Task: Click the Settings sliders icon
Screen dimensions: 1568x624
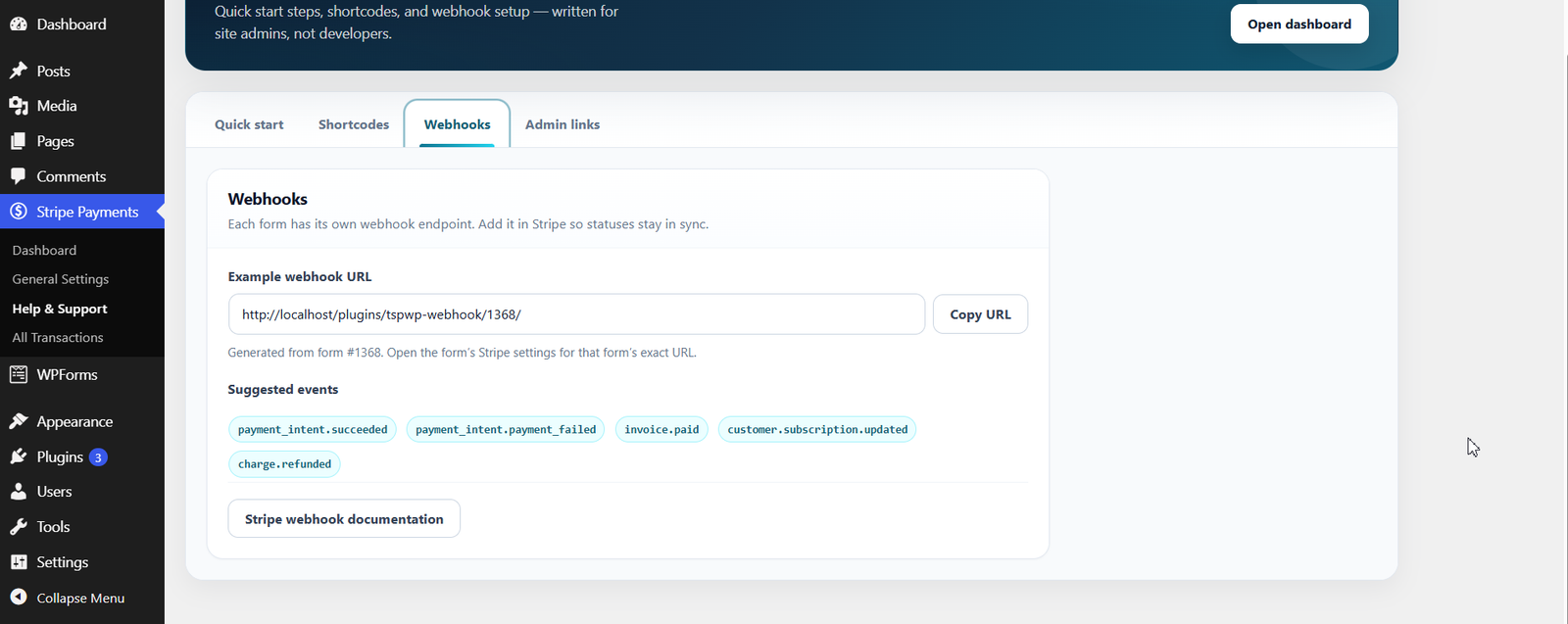Action: click(x=18, y=562)
